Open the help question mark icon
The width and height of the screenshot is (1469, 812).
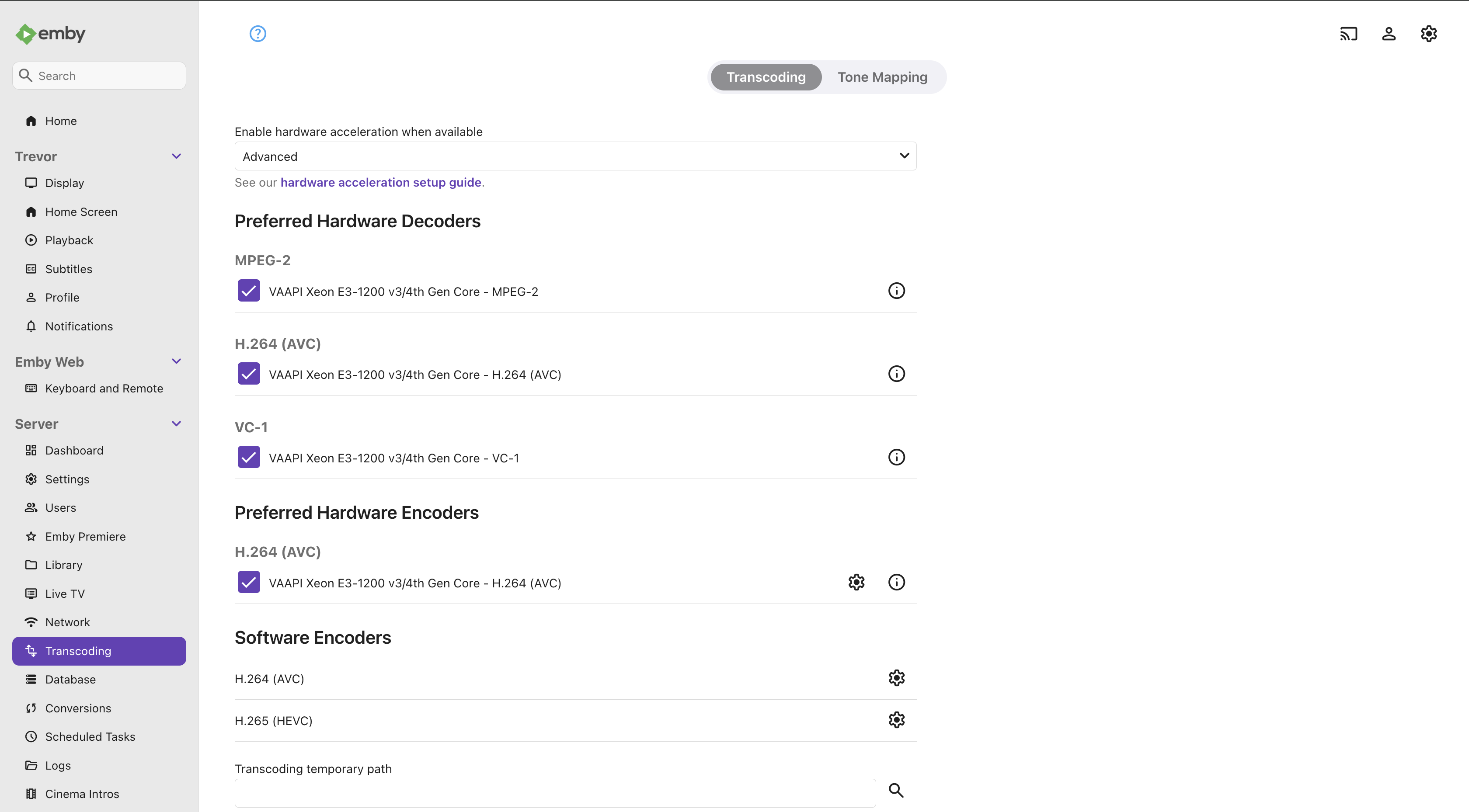click(258, 34)
